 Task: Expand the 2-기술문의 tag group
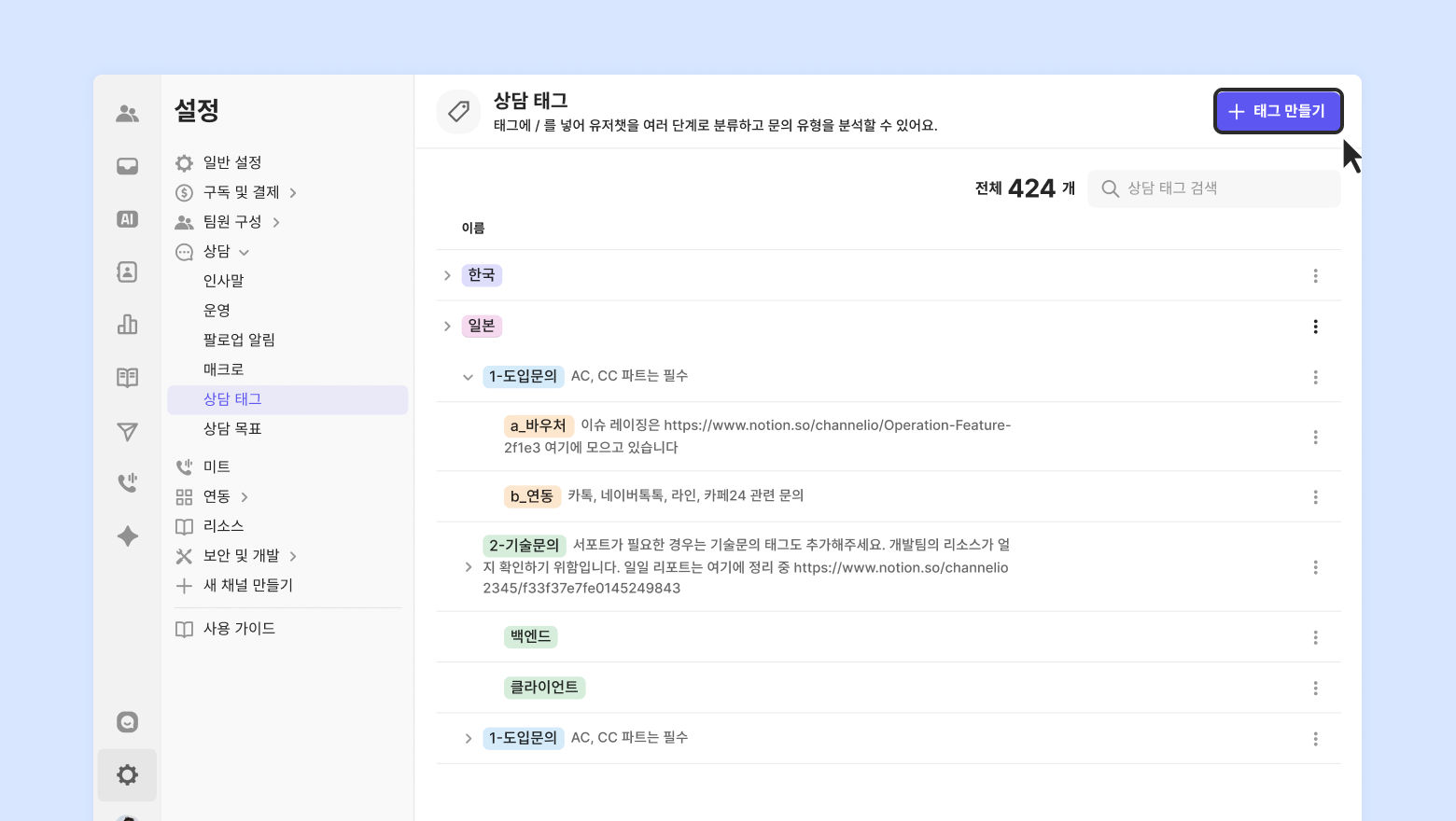point(468,567)
